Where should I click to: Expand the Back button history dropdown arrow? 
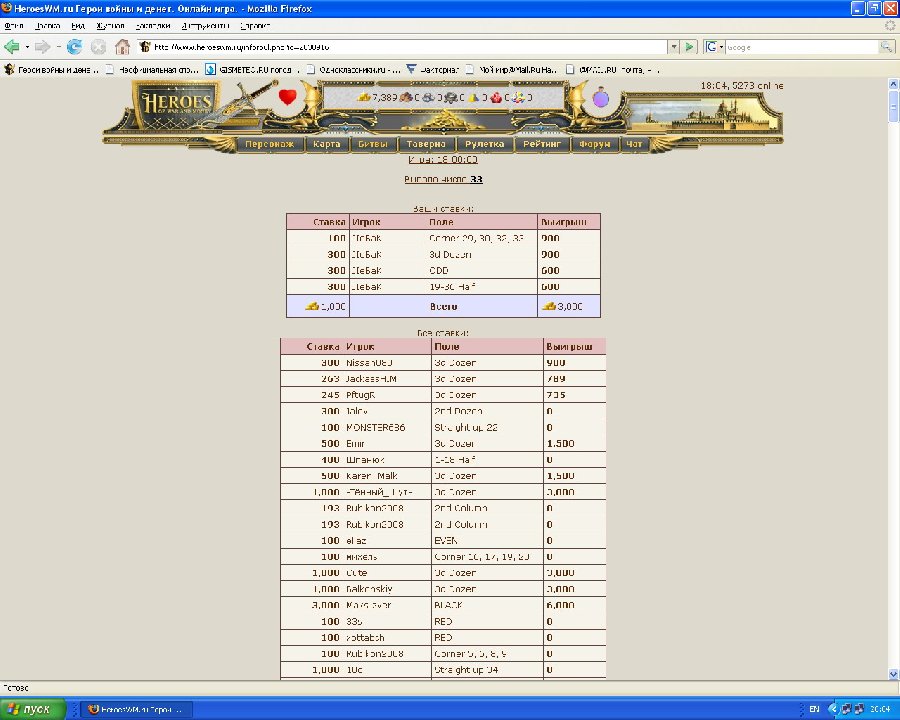(x=27, y=47)
